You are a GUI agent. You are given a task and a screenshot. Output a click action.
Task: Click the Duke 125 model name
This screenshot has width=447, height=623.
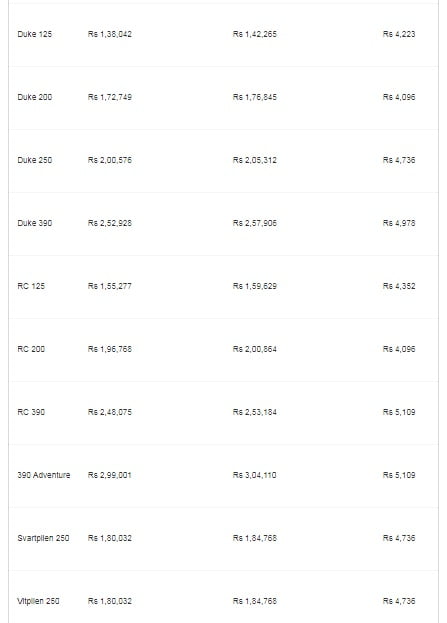coord(35,34)
